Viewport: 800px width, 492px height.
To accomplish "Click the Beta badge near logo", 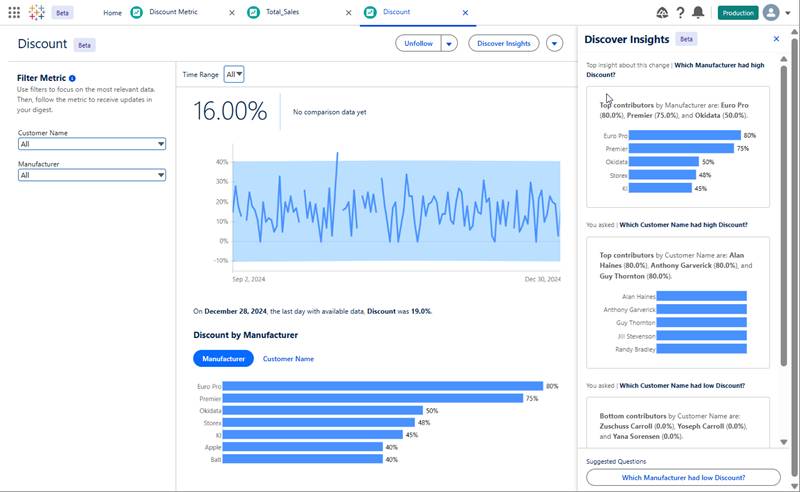I will (x=62, y=13).
